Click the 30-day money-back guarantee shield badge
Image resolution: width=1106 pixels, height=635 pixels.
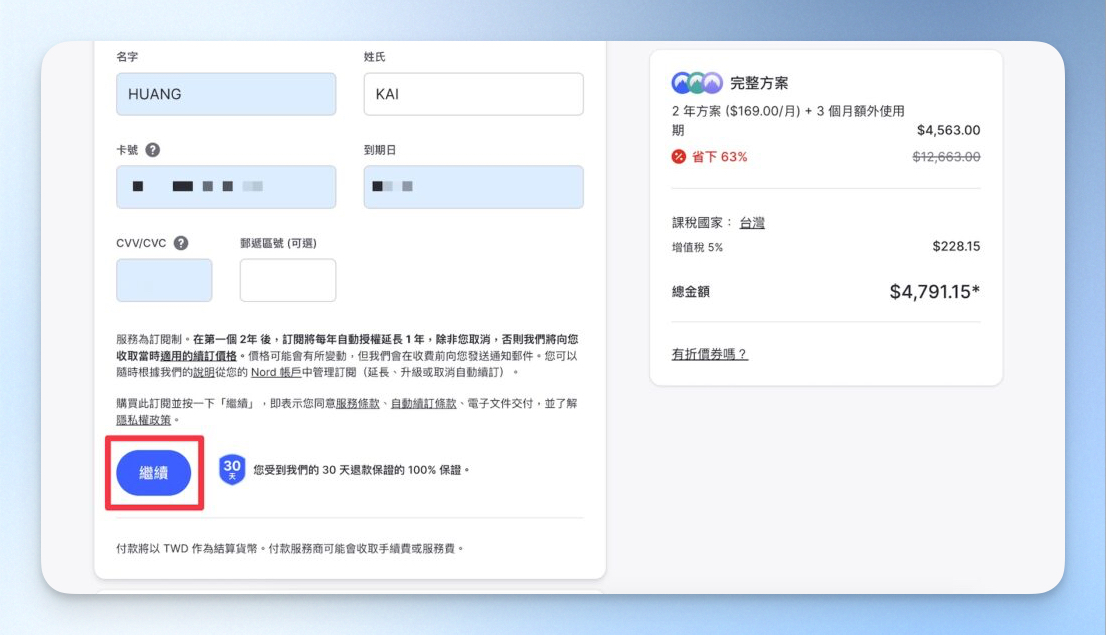click(x=231, y=470)
